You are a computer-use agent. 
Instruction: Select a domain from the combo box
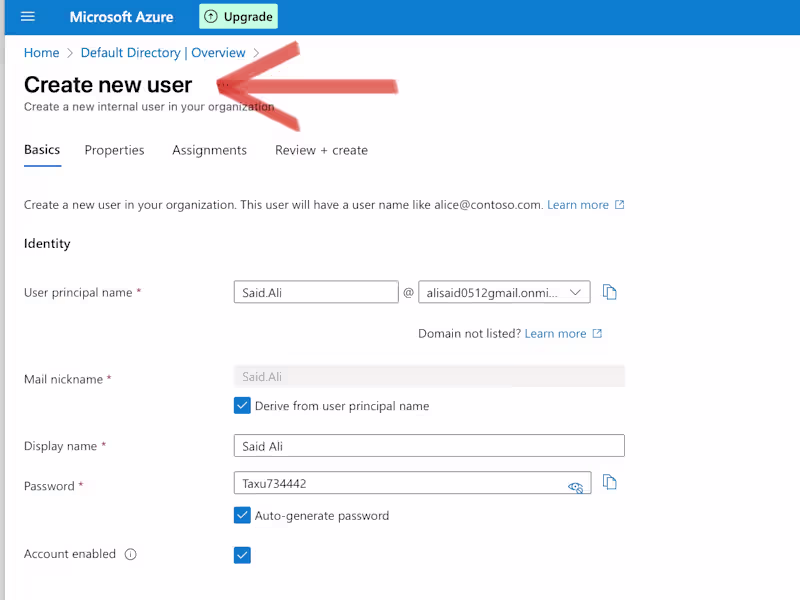504,291
